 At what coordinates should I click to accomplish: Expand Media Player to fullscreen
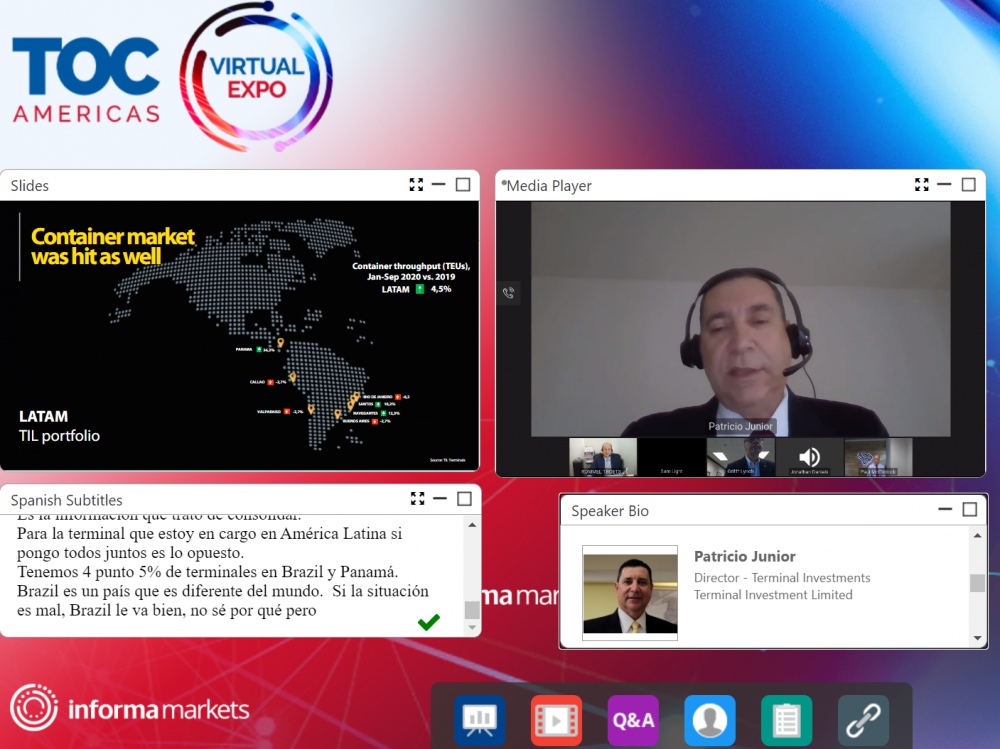(922, 185)
